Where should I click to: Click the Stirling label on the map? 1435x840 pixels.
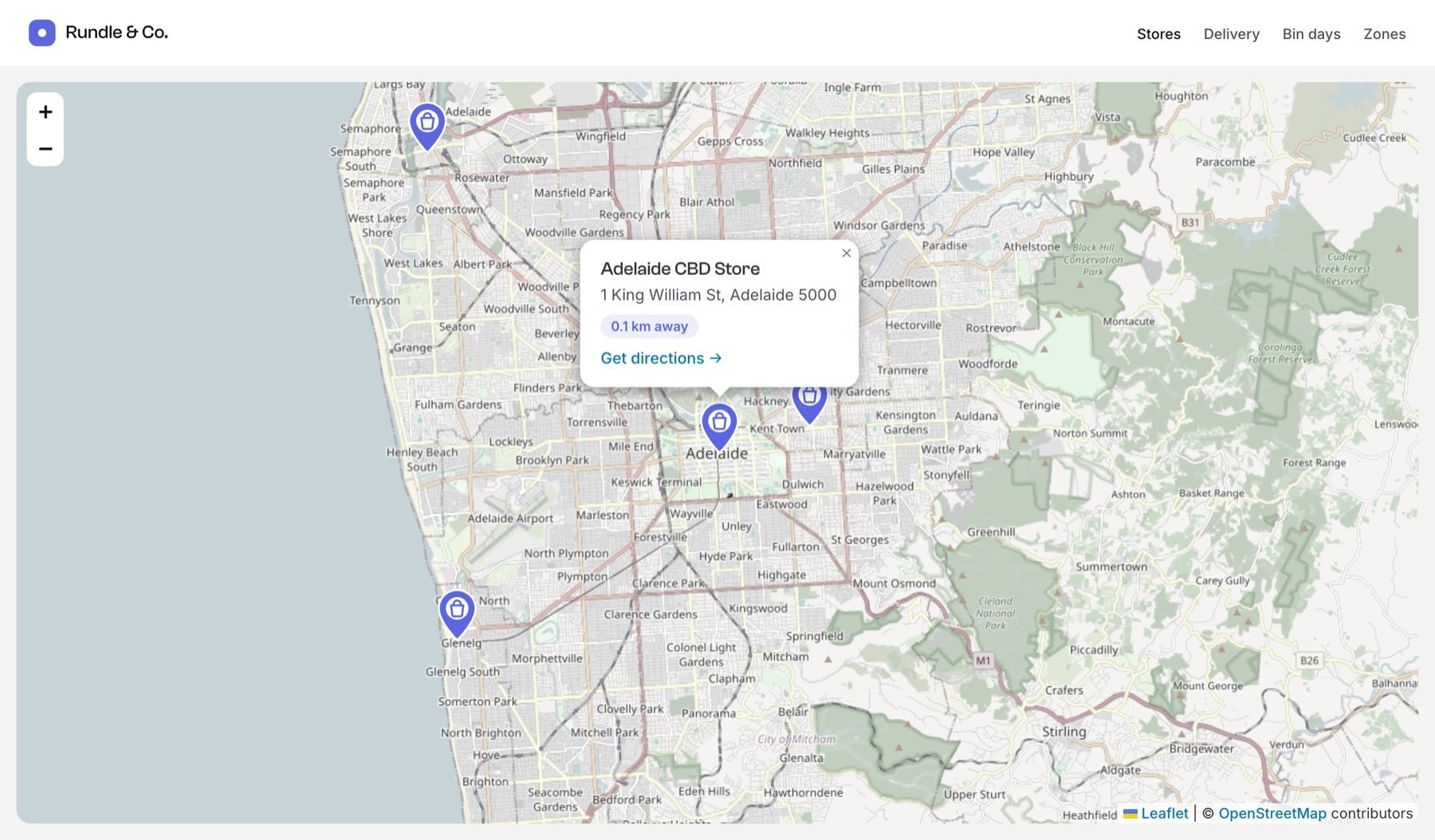point(1064,732)
